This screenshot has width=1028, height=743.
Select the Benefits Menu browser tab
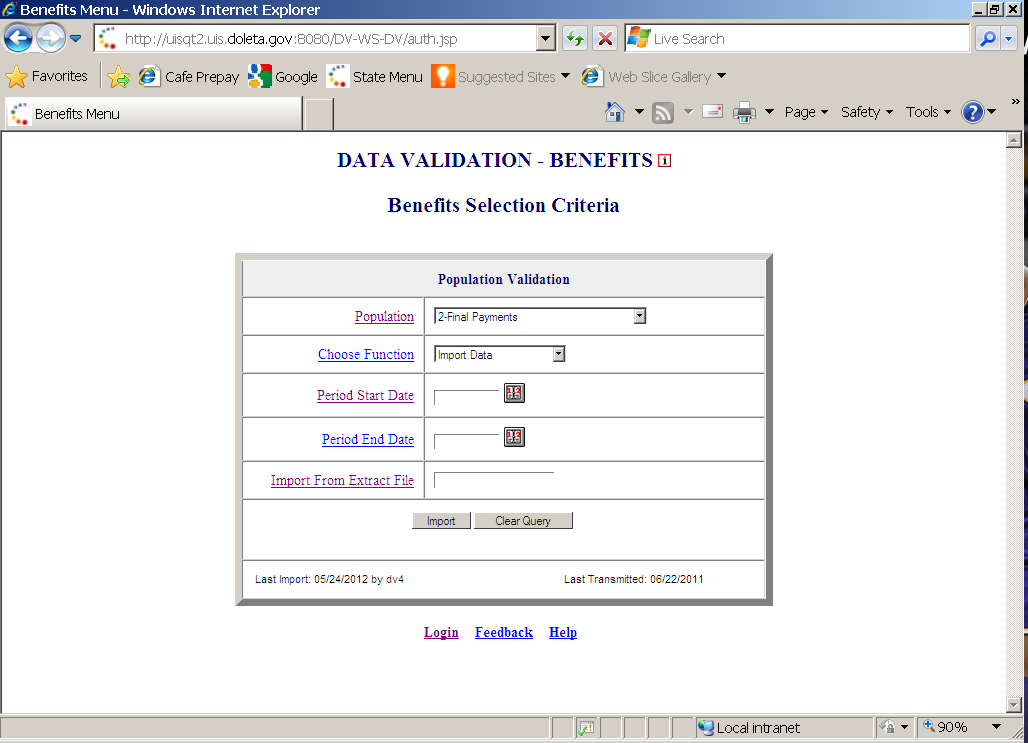(x=154, y=113)
